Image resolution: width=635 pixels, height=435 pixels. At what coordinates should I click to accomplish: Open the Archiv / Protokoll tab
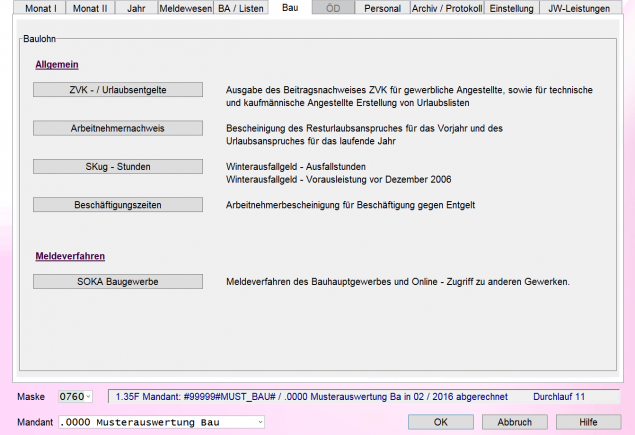click(x=447, y=8)
